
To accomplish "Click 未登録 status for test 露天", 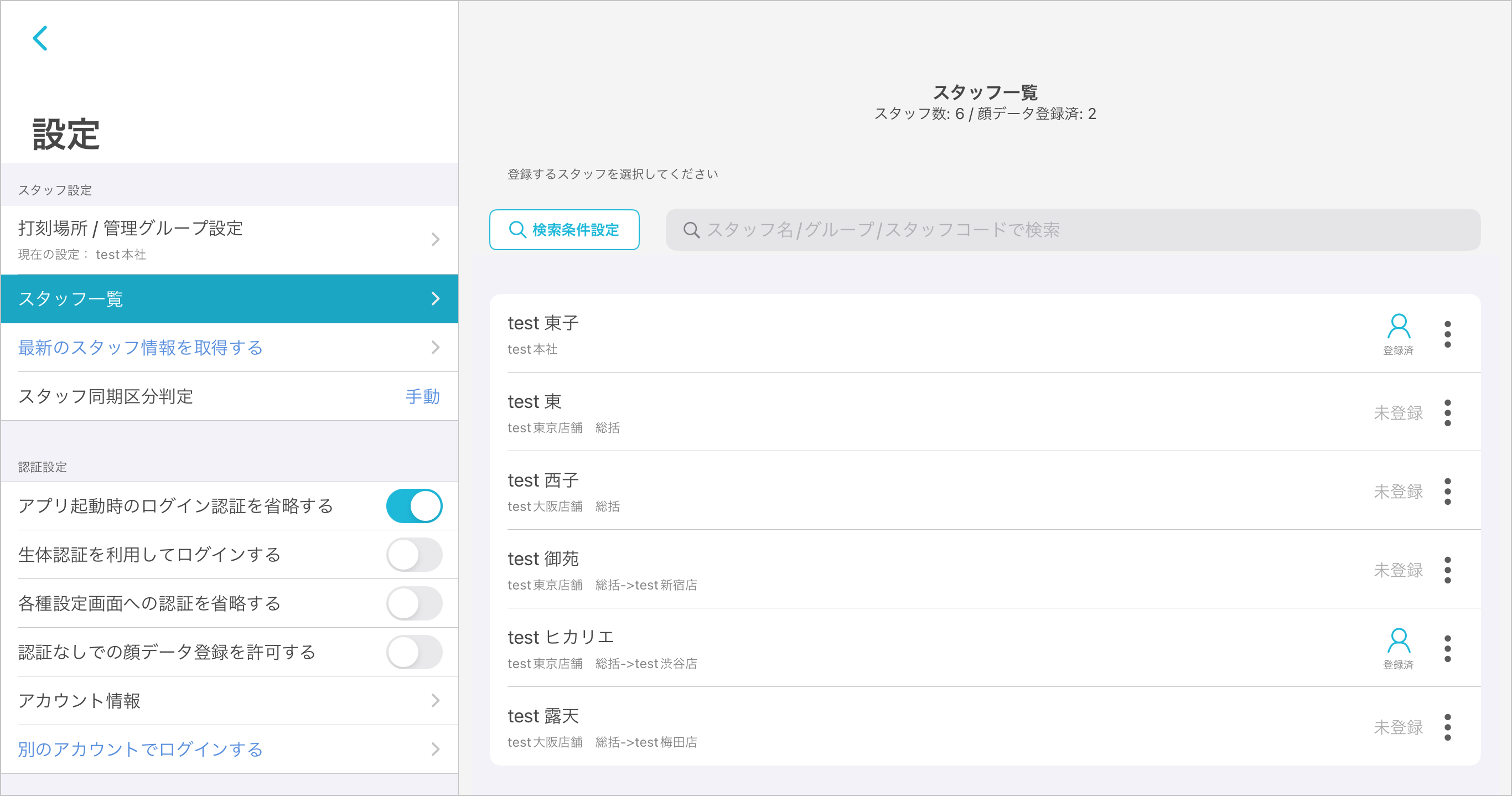I will [1398, 727].
